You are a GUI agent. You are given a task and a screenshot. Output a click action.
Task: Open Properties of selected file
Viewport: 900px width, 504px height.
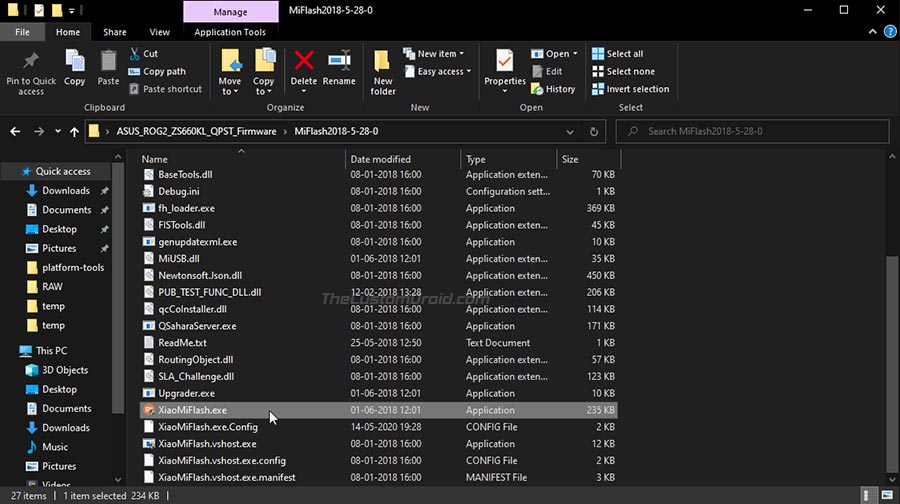tap(505, 68)
